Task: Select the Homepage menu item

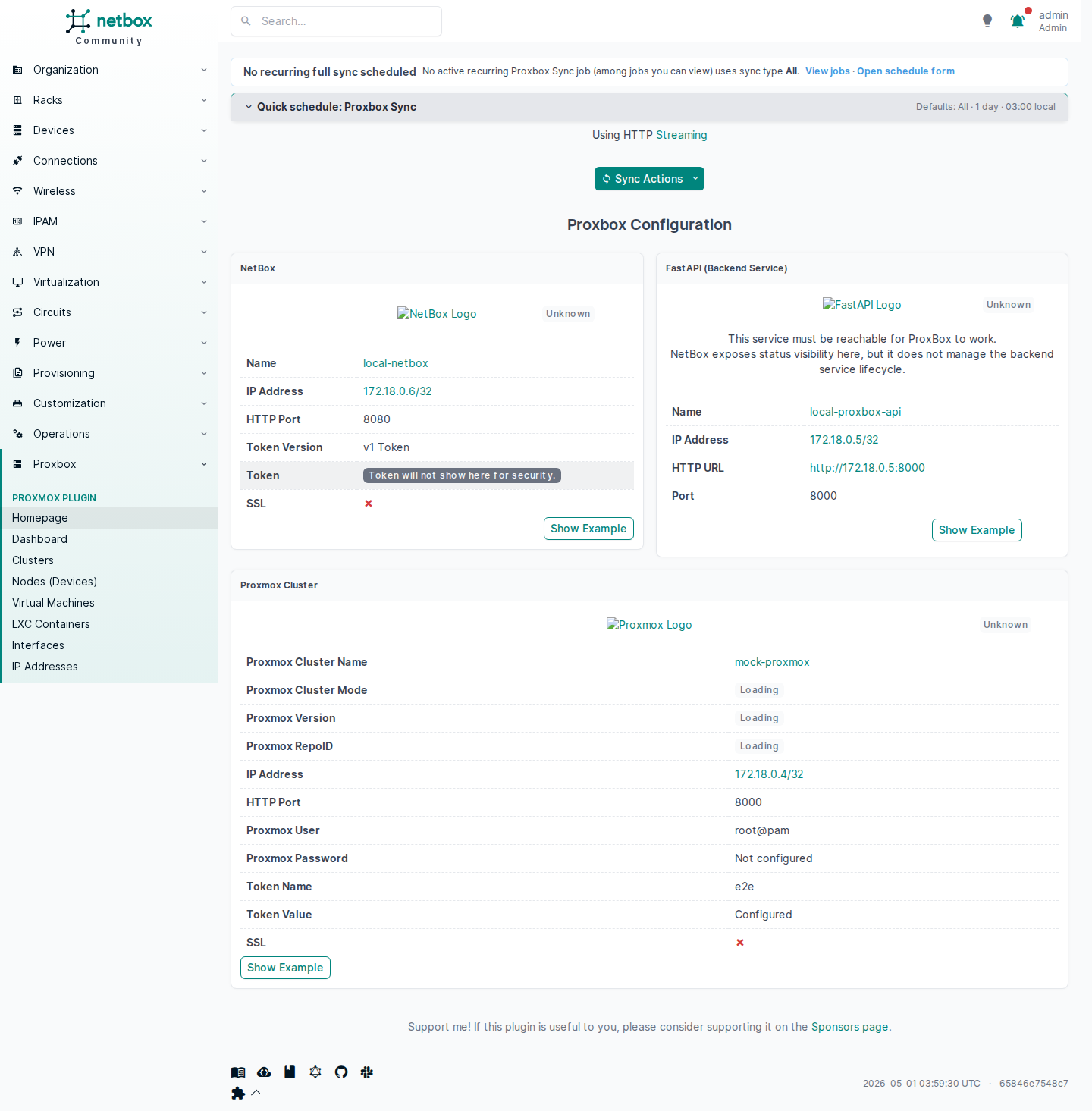Action: [109, 518]
